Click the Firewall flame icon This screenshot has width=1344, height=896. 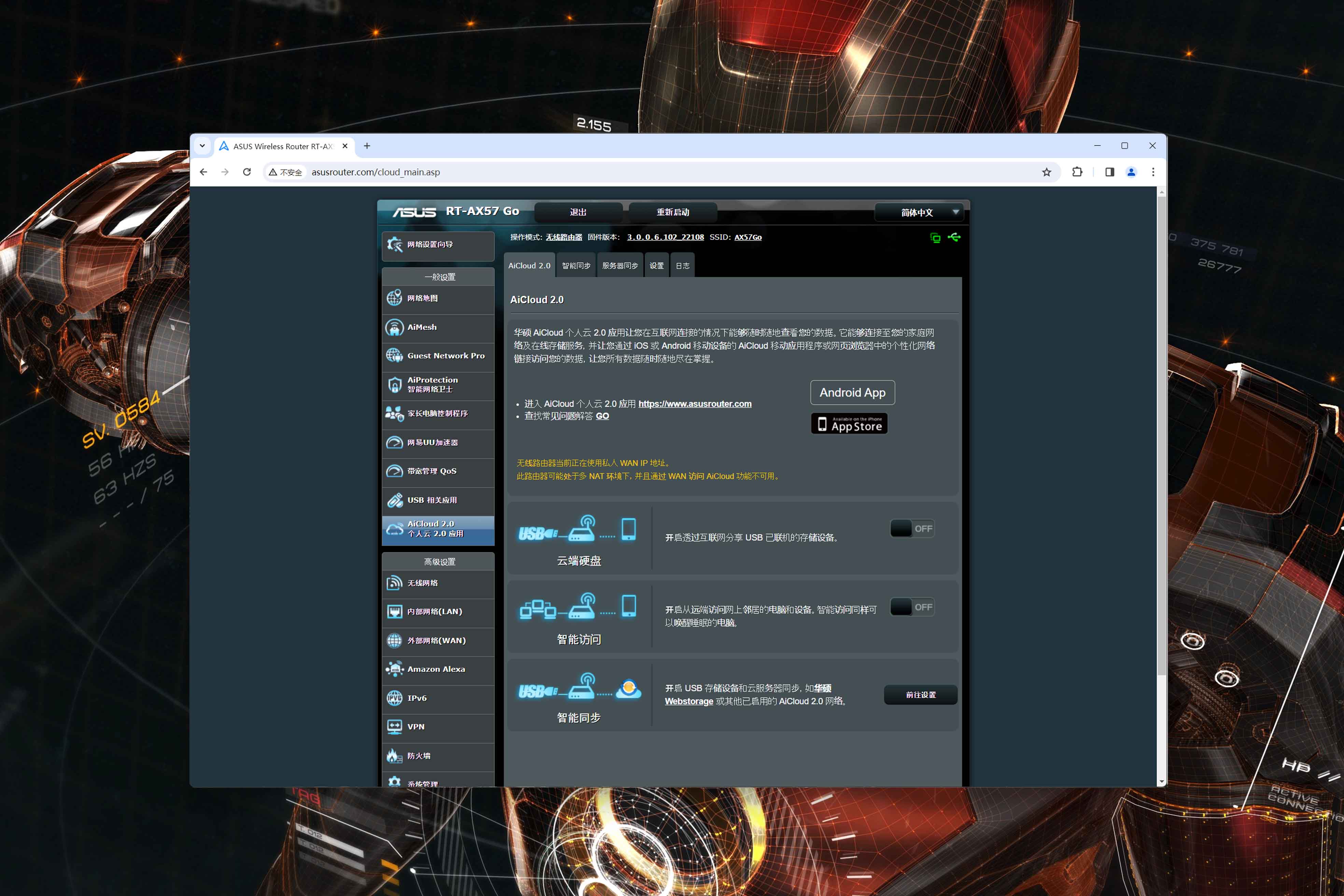click(394, 756)
